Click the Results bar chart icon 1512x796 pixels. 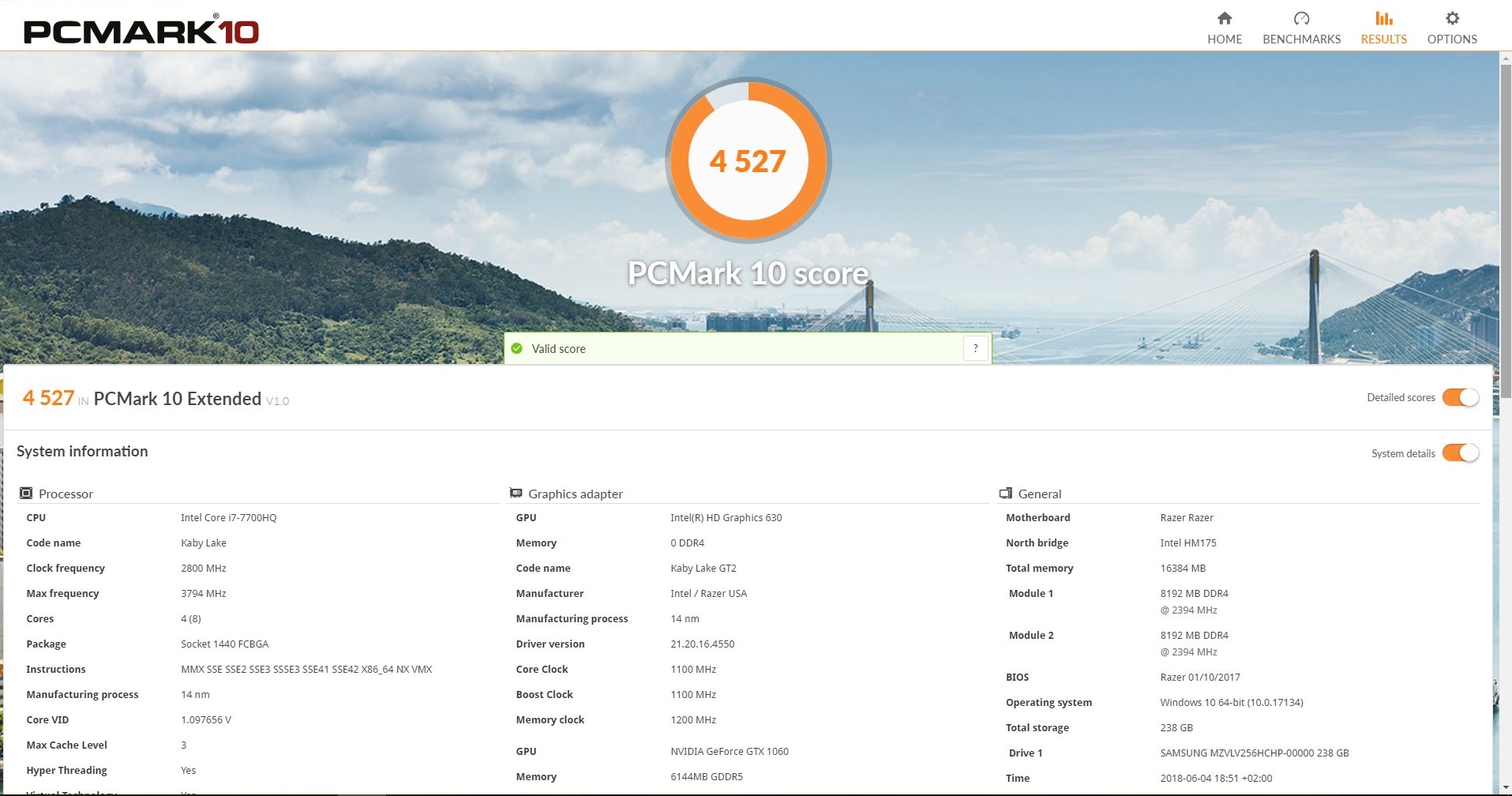[1383, 18]
